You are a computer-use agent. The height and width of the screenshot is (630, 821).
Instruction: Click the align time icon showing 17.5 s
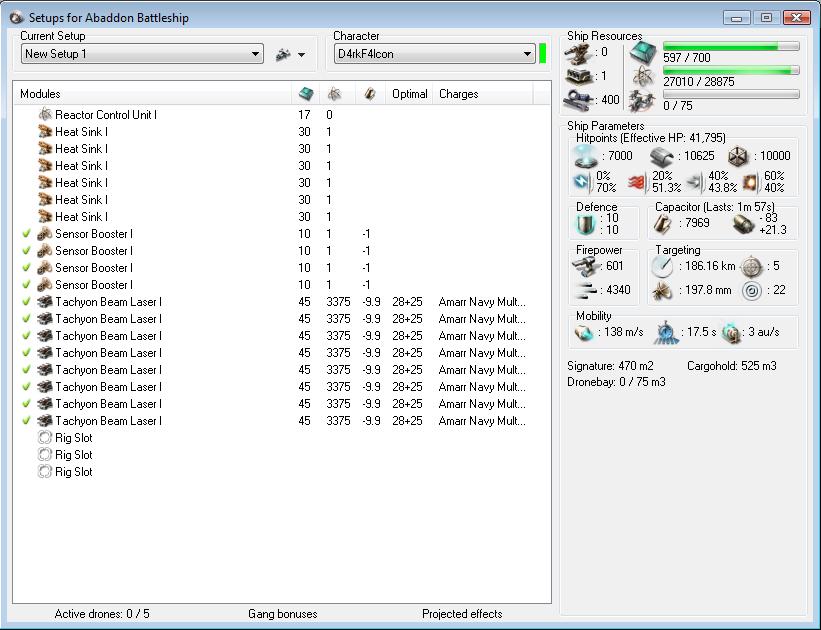coord(667,333)
